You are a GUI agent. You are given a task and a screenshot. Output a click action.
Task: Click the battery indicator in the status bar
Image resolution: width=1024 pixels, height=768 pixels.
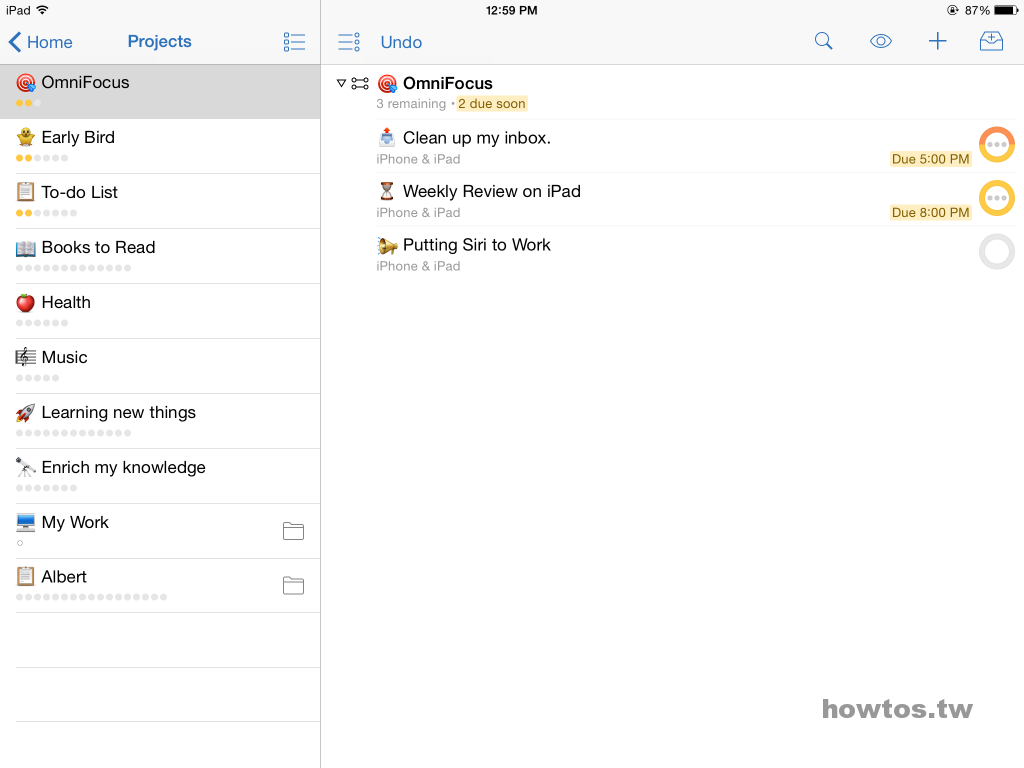[1006, 10]
